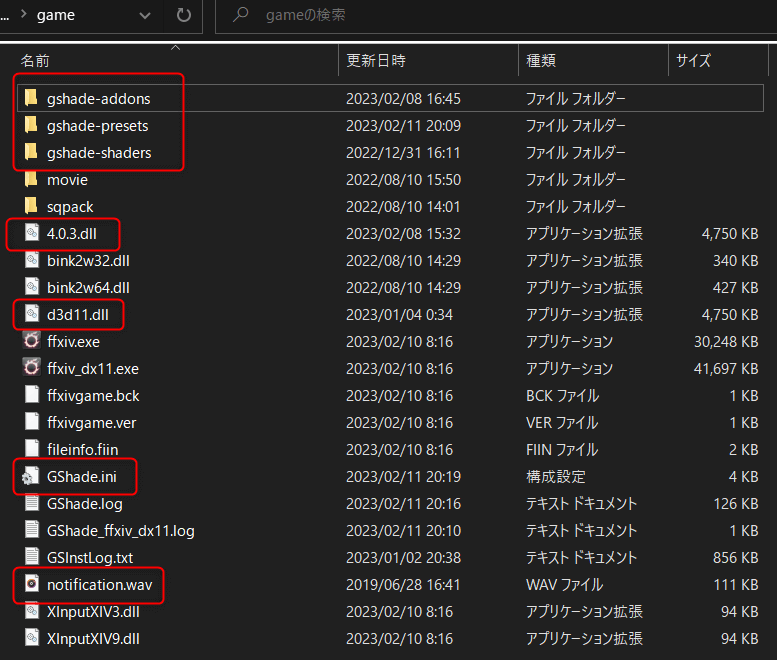Expand the breadcrumb chevron before game
Viewport: 777px width, 660px height.
(23, 14)
